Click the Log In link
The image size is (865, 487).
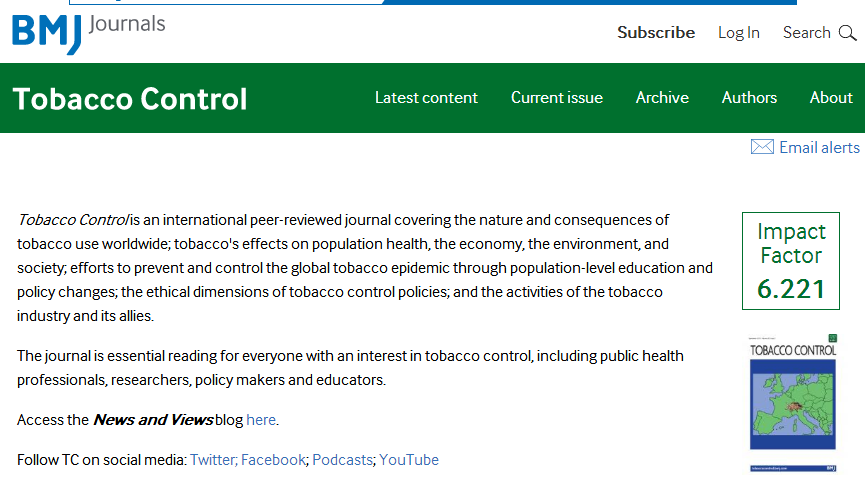click(x=739, y=33)
